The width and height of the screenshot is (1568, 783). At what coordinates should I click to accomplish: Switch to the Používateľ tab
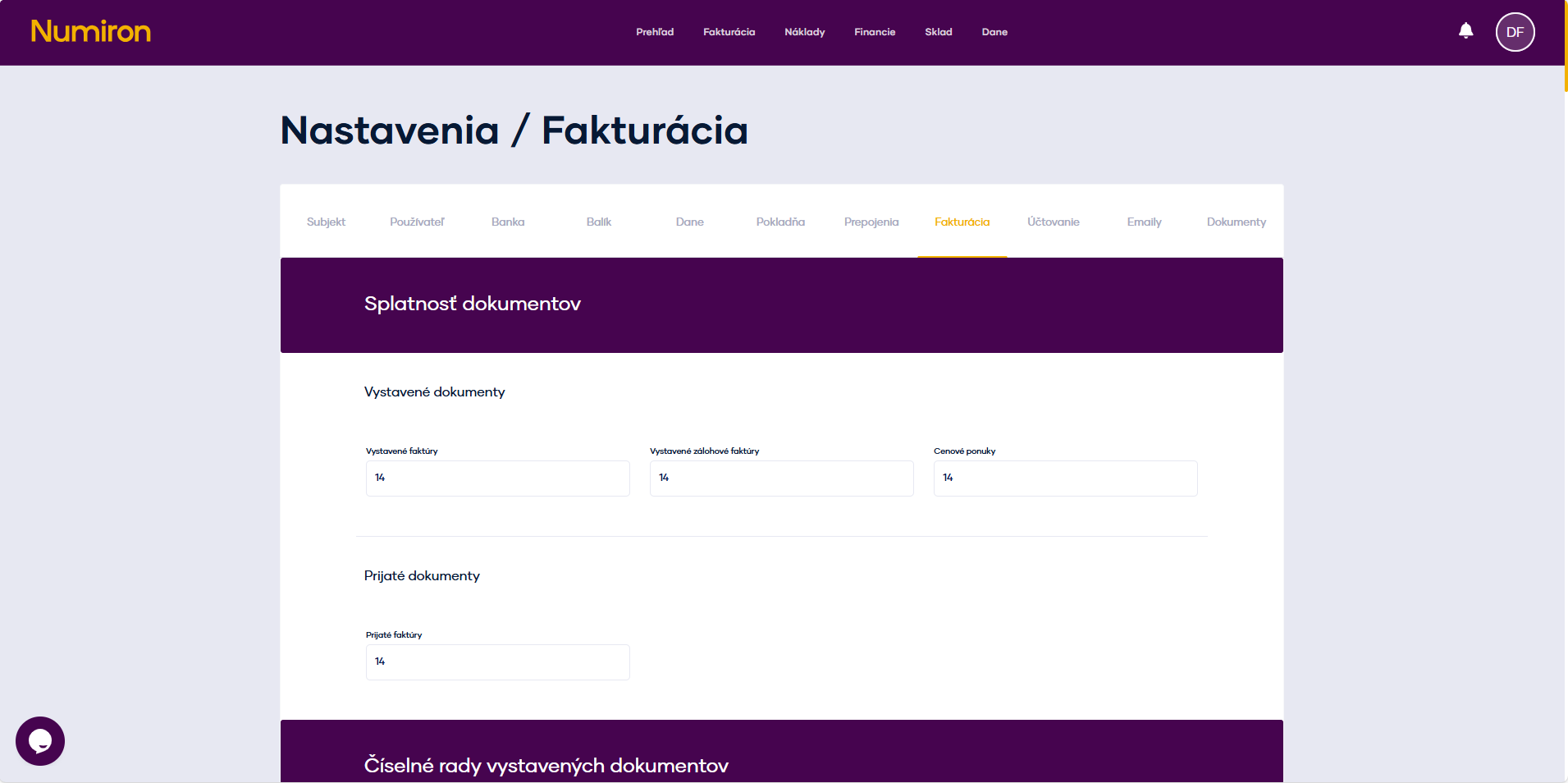[417, 222]
